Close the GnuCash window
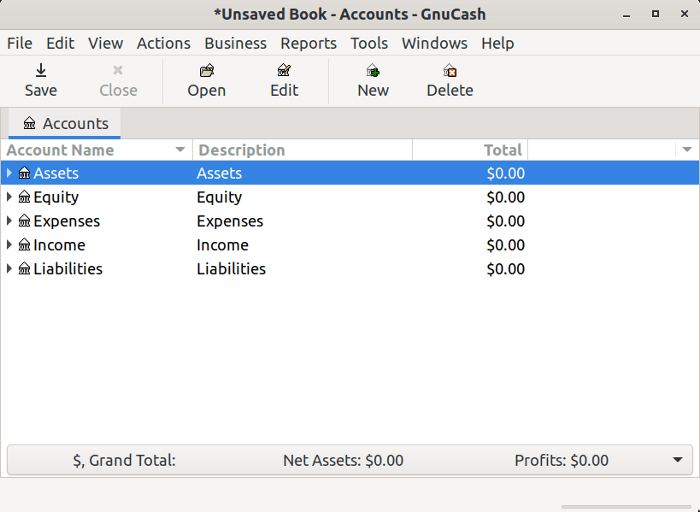 click(684, 14)
